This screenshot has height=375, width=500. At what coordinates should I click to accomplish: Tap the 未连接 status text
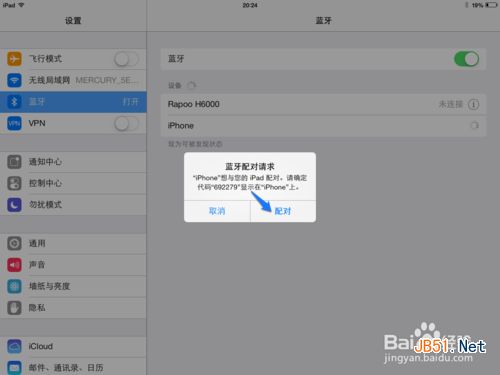451,104
